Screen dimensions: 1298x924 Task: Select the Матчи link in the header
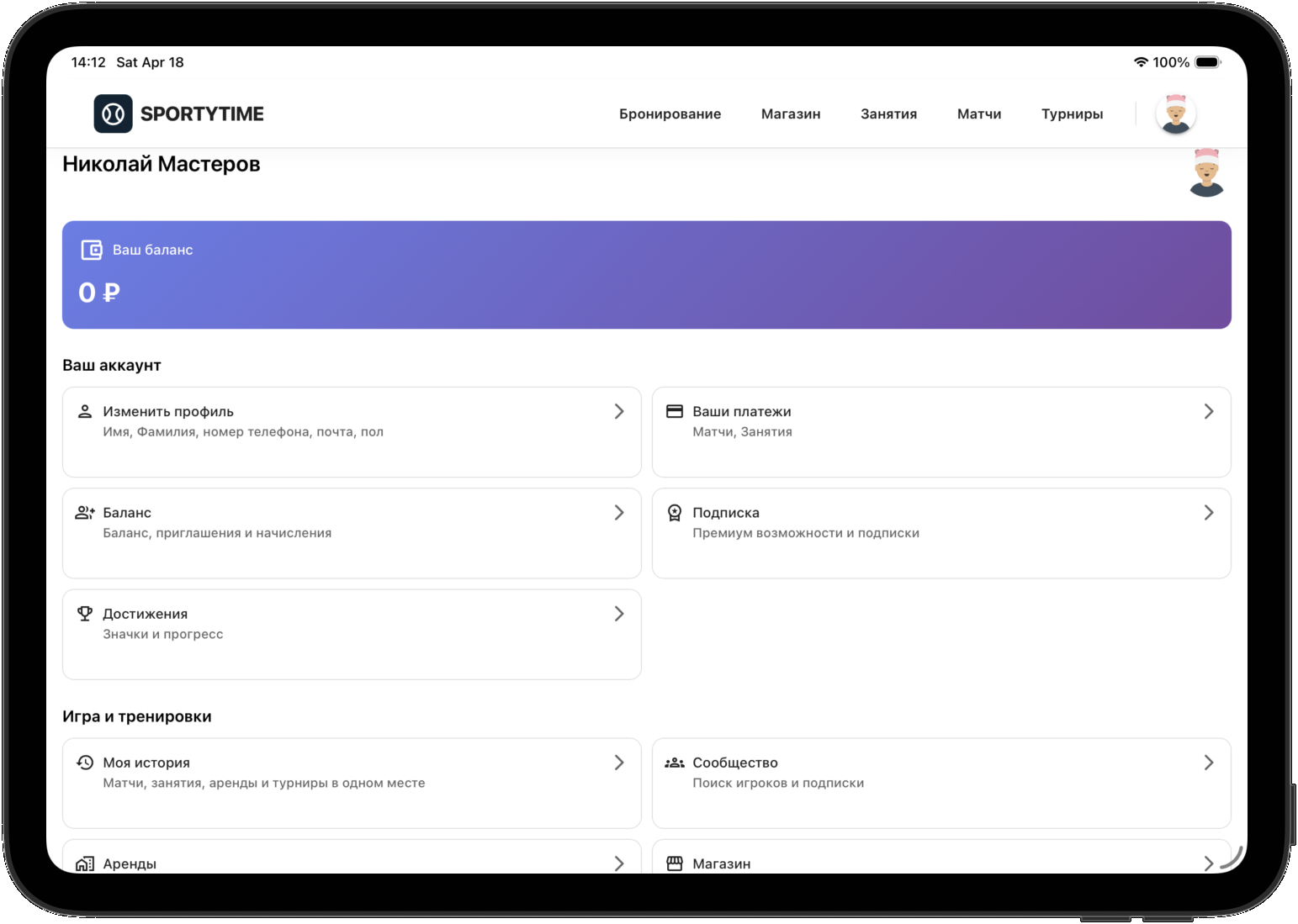(979, 114)
